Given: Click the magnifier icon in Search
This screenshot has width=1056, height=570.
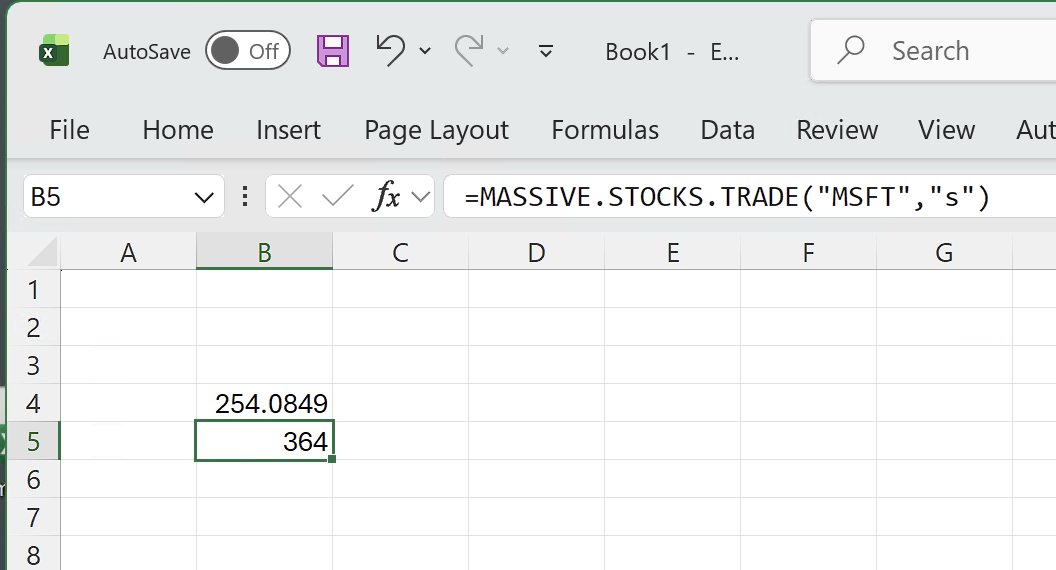Looking at the screenshot, I should 851,51.
